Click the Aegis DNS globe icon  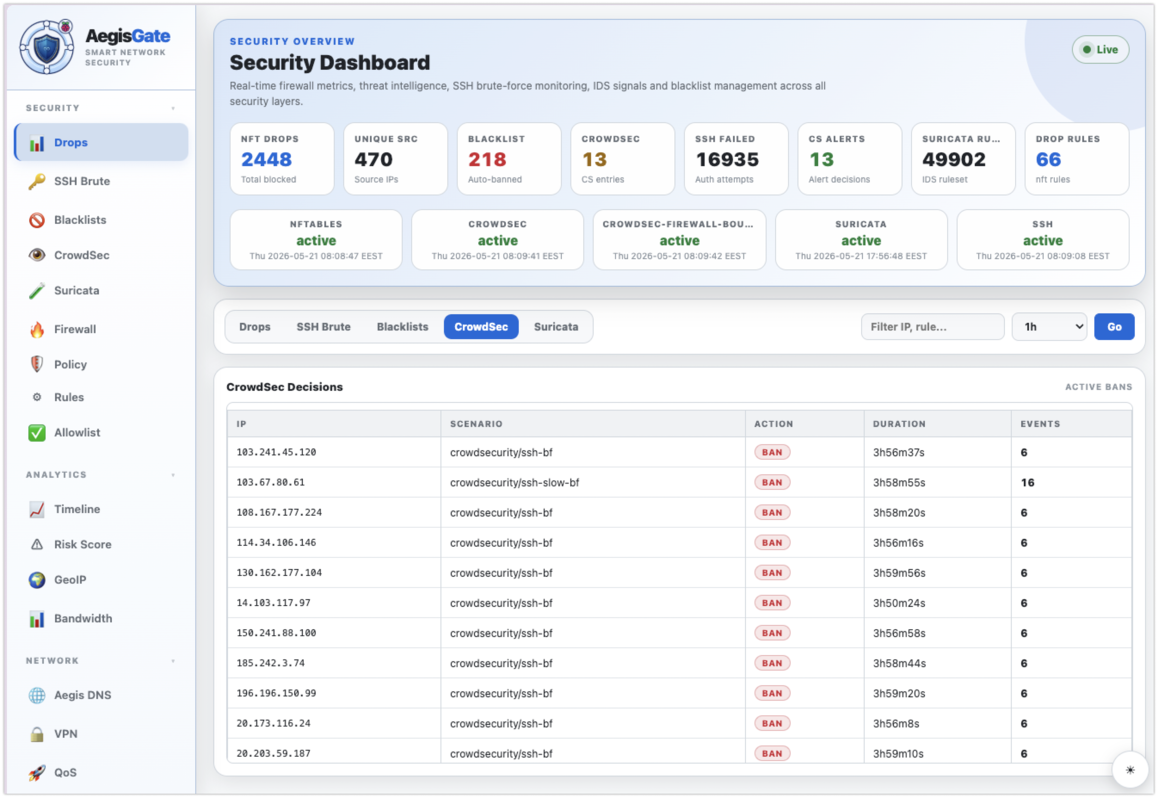37,695
